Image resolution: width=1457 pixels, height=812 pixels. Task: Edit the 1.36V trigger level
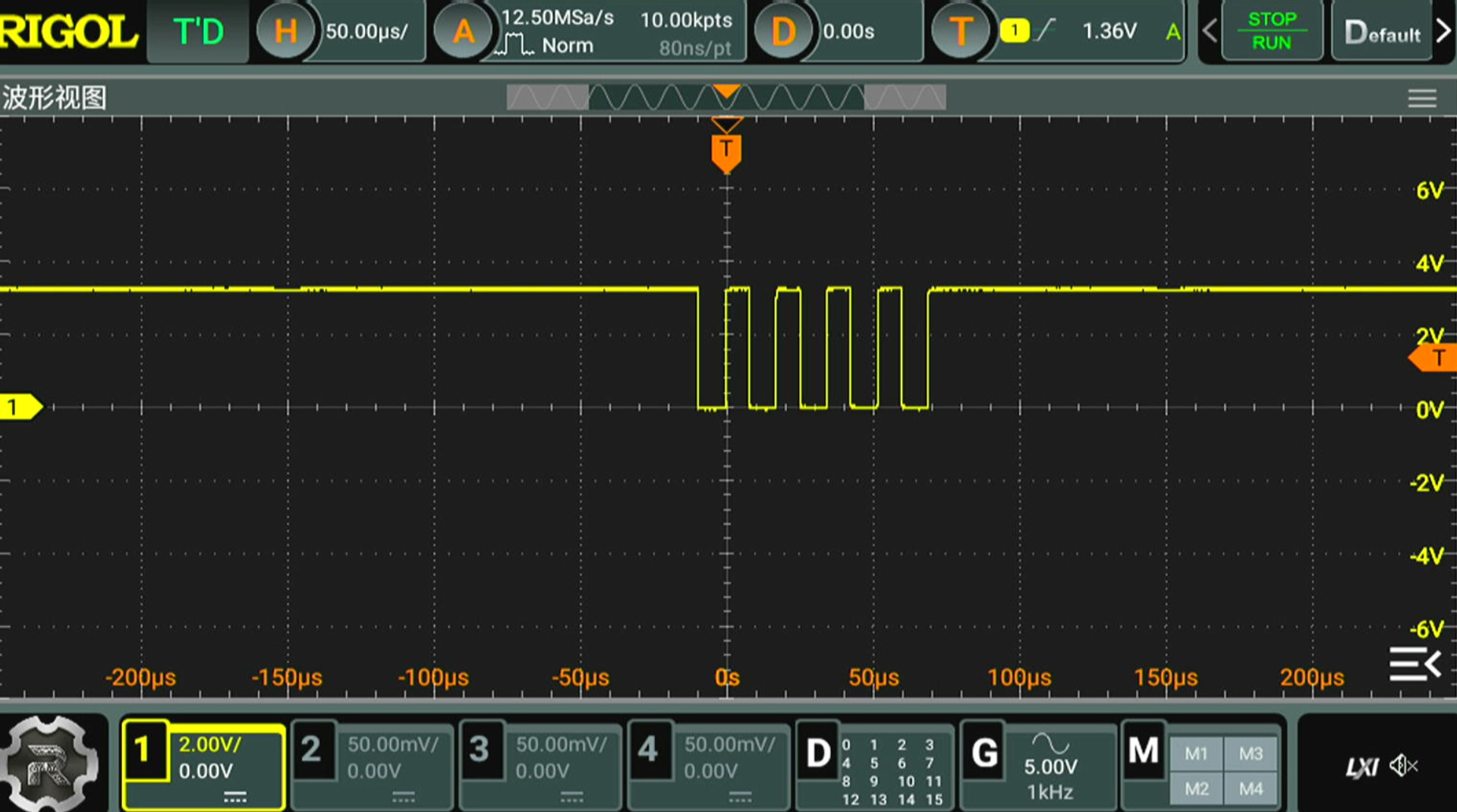[1109, 31]
